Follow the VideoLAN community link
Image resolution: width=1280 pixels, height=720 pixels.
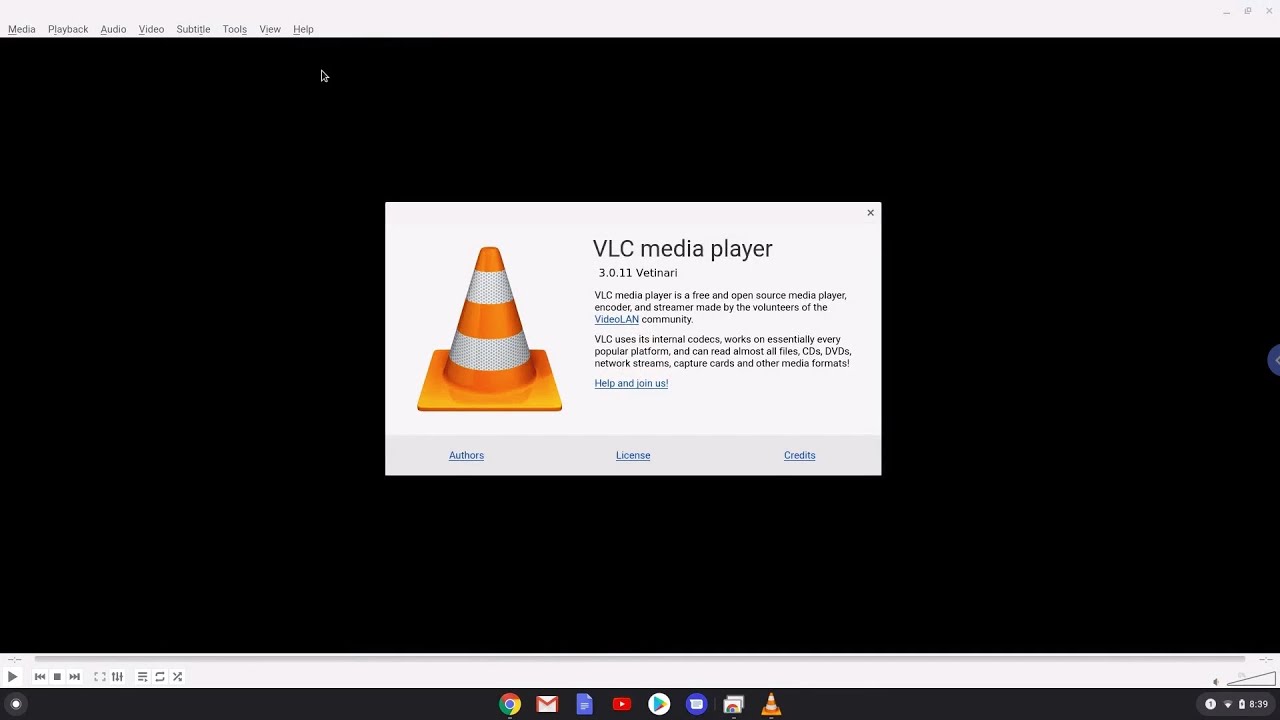pyautogui.click(x=616, y=319)
